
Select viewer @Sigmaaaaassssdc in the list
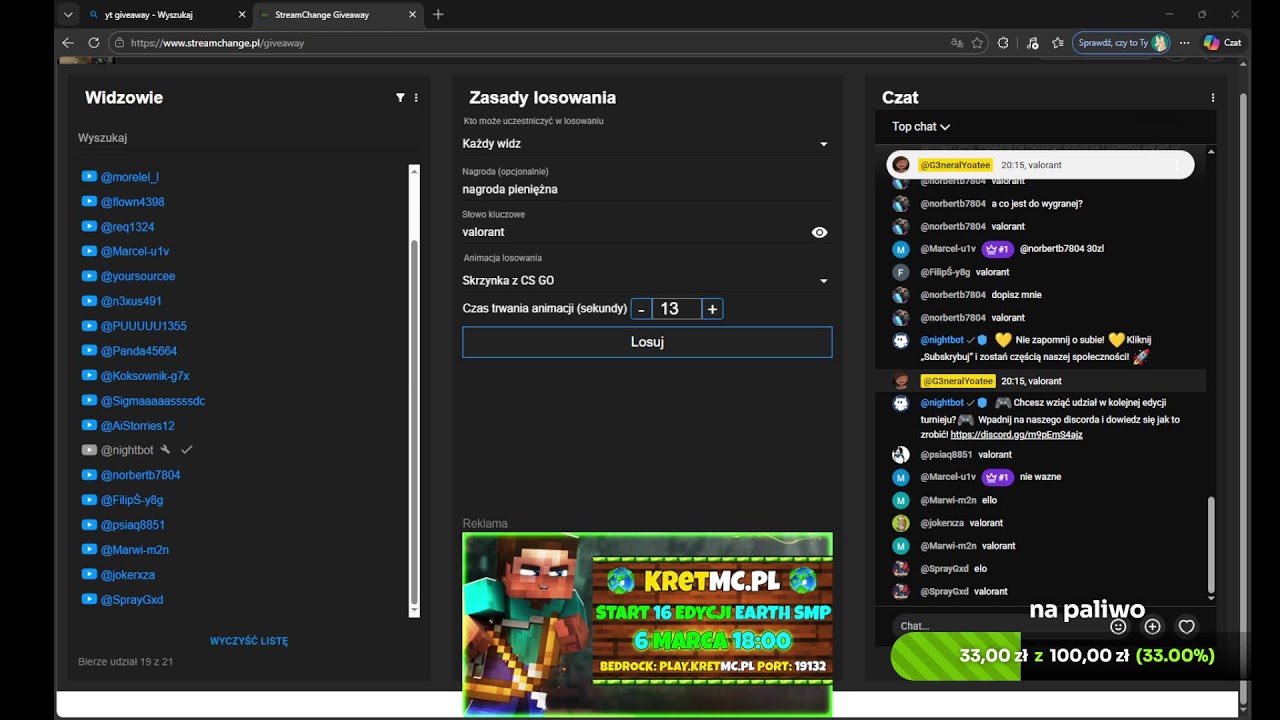click(153, 401)
